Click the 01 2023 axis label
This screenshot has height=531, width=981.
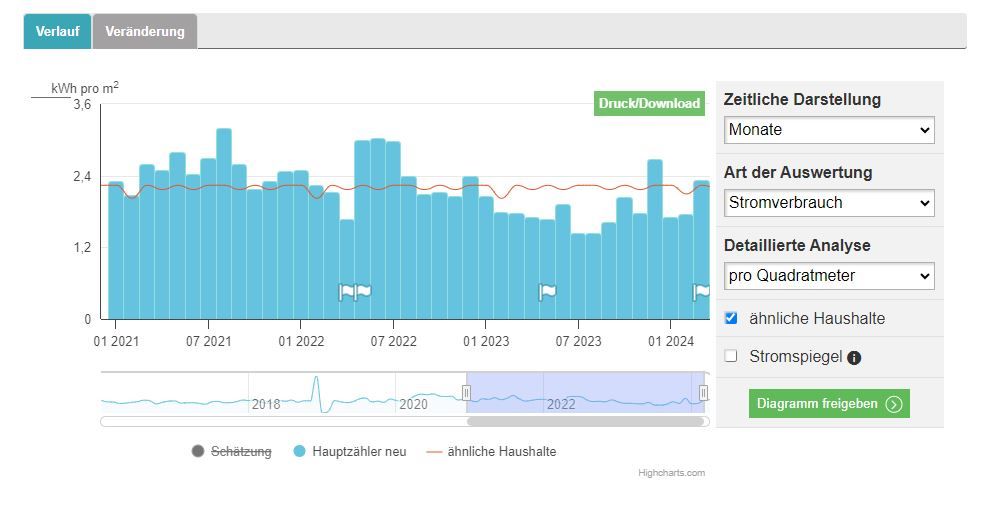[486, 341]
